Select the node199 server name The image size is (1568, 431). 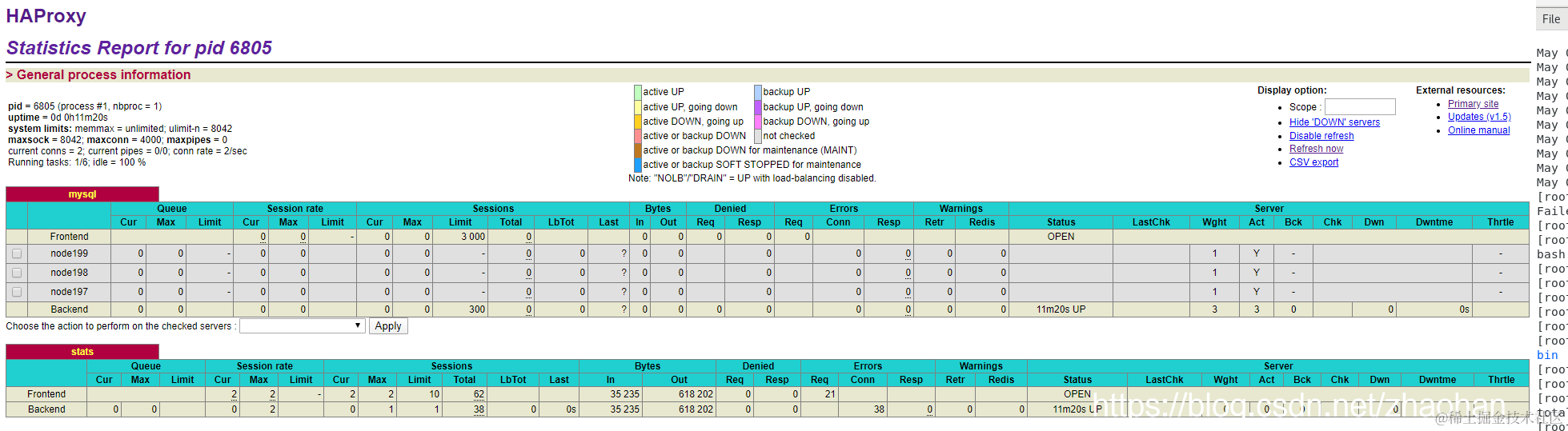click(x=70, y=253)
